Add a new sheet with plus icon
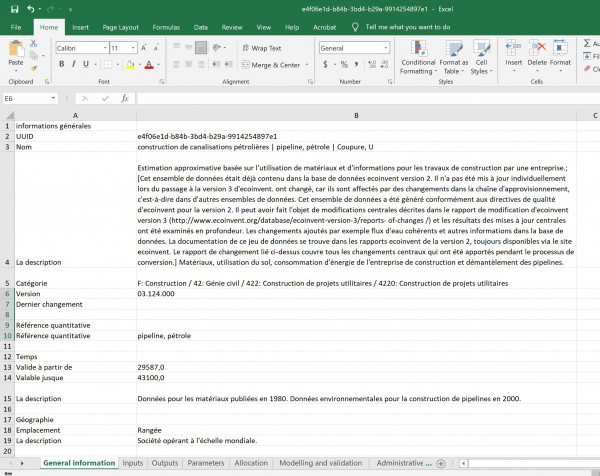Image resolution: width=600 pixels, height=476 pixels. pyautogui.click(x=441, y=463)
